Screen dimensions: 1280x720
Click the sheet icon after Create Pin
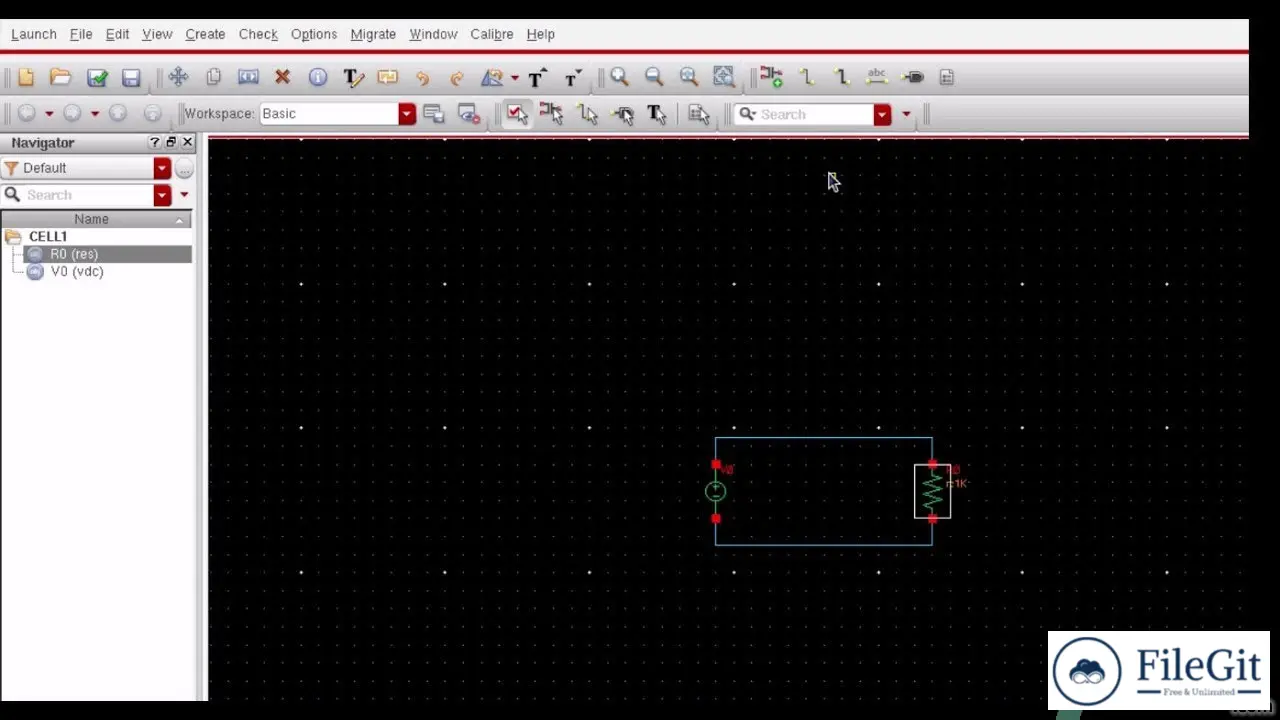[947, 77]
